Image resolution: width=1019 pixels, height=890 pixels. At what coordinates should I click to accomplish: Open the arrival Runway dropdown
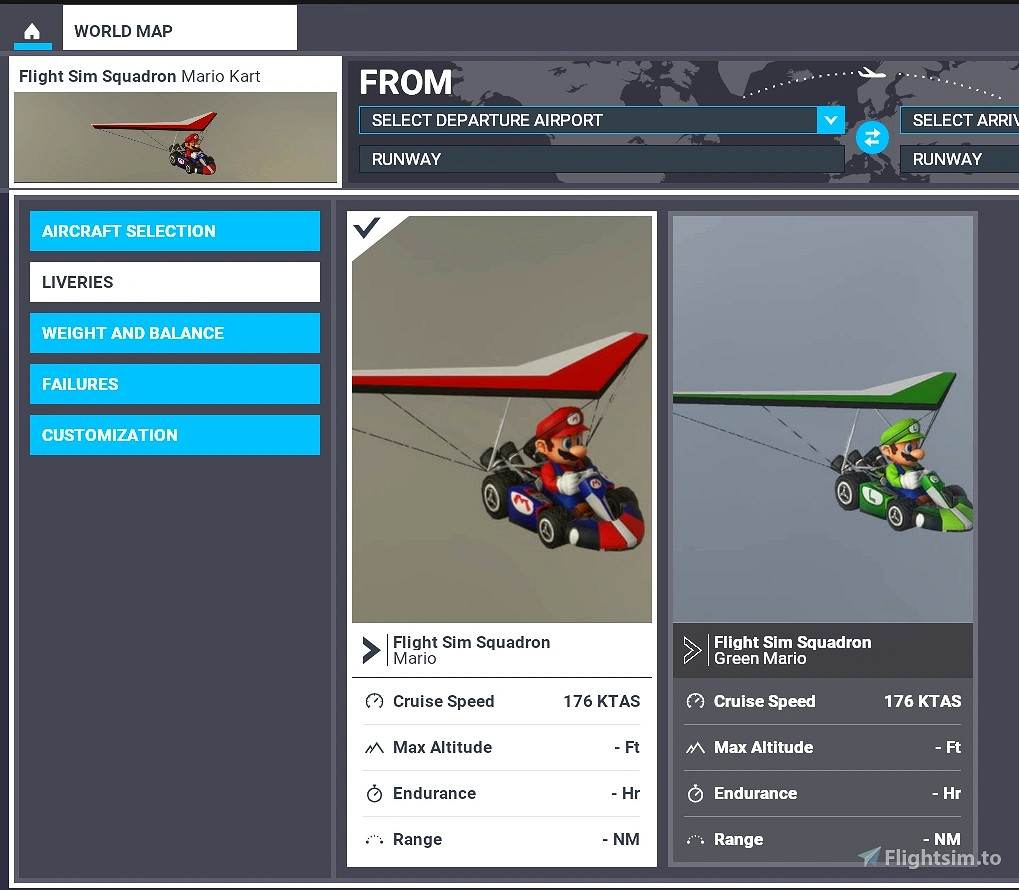(958, 159)
